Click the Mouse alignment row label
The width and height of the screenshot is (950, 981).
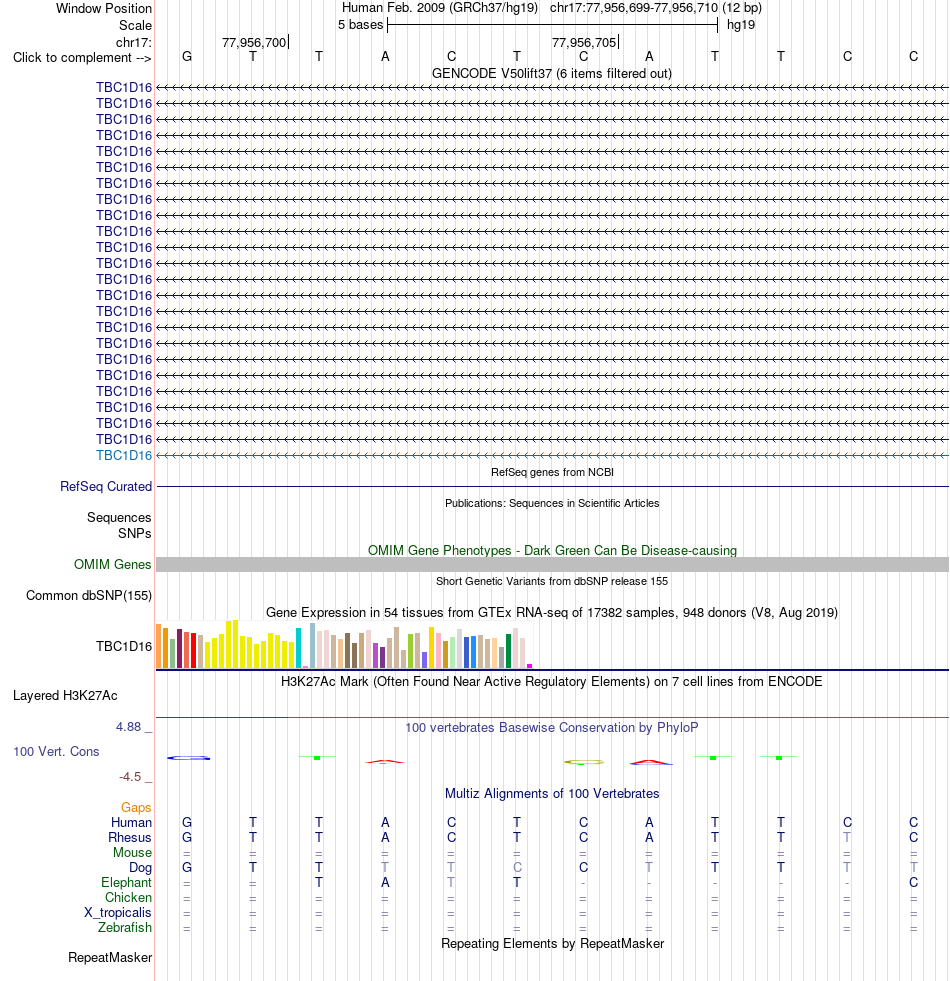tap(132, 853)
